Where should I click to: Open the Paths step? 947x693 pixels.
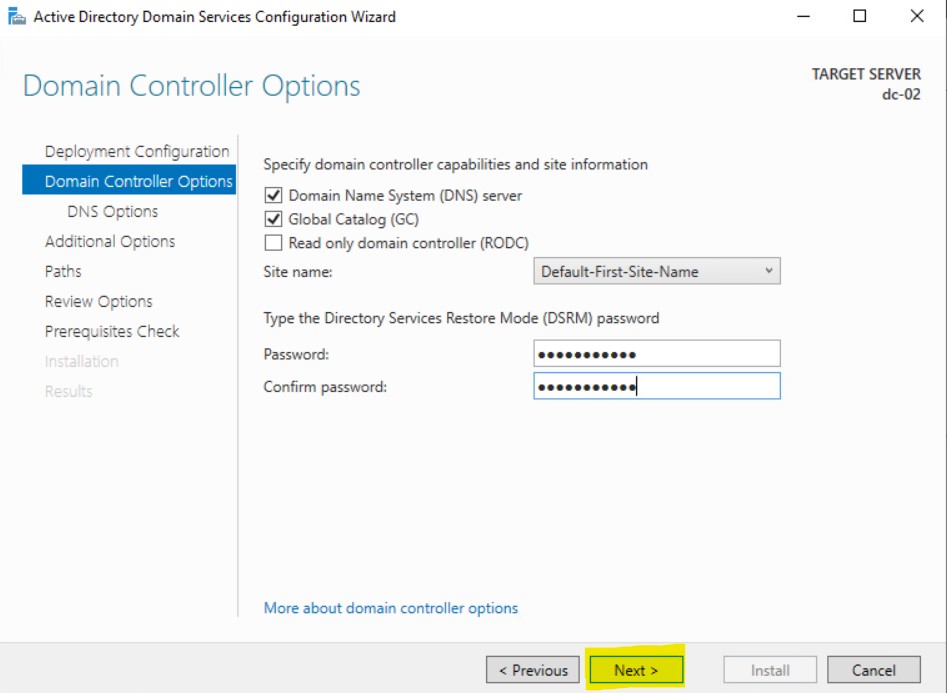63,271
